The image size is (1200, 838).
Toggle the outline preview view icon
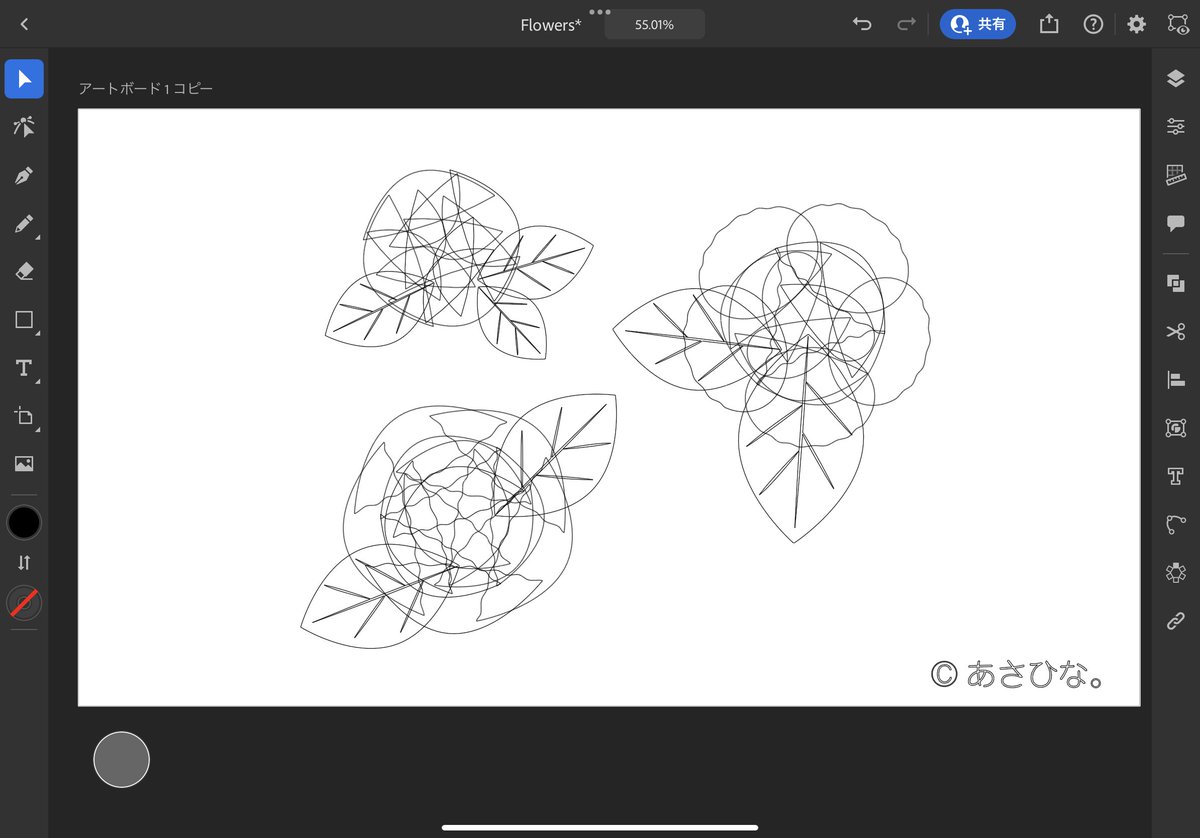[x=1177, y=24]
